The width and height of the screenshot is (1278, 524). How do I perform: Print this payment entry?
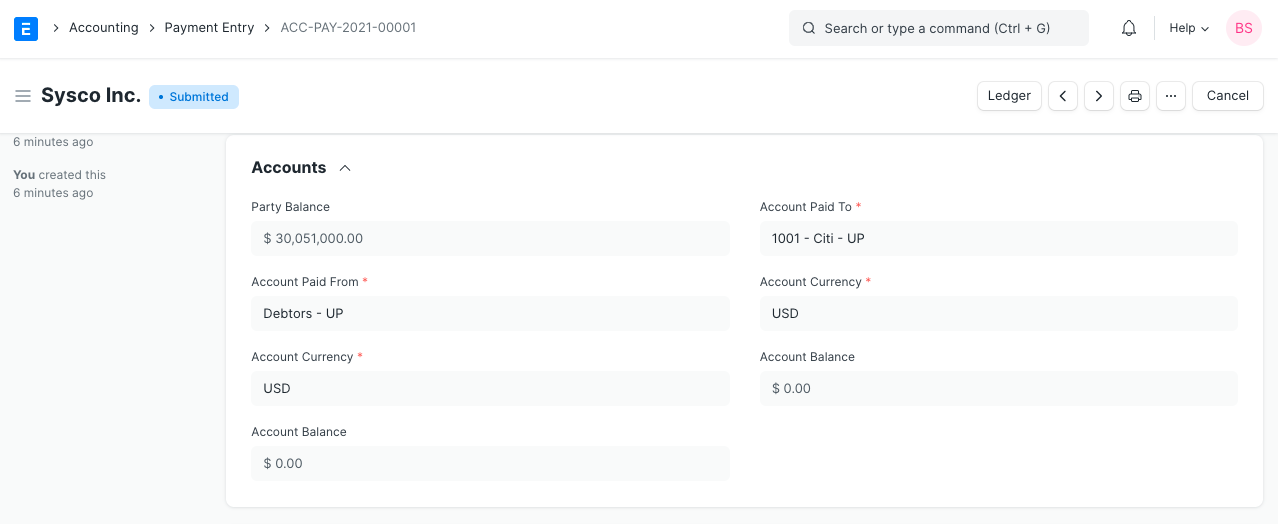(x=1135, y=96)
